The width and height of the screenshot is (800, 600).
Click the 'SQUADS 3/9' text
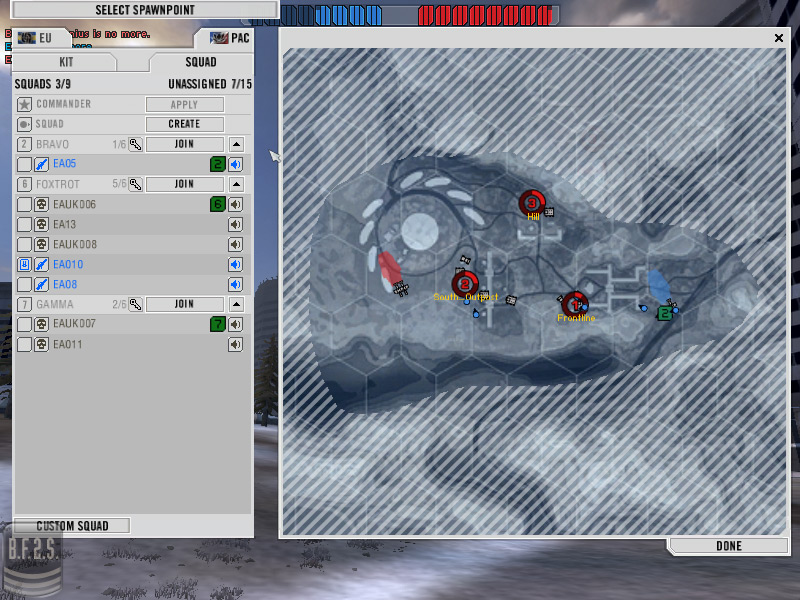(x=43, y=84)
